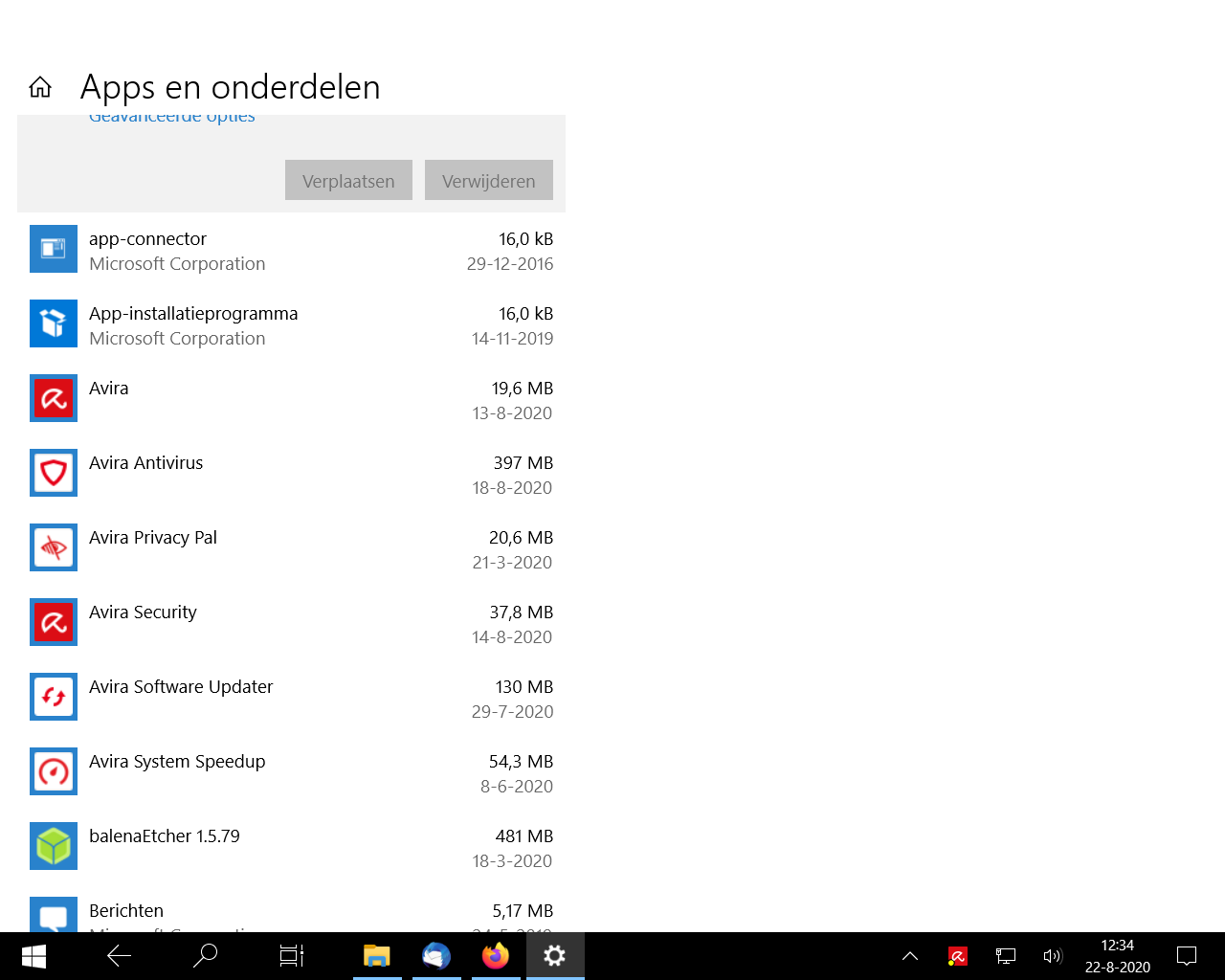Click the Avira red umbrella icon

(x=54, y=398)
